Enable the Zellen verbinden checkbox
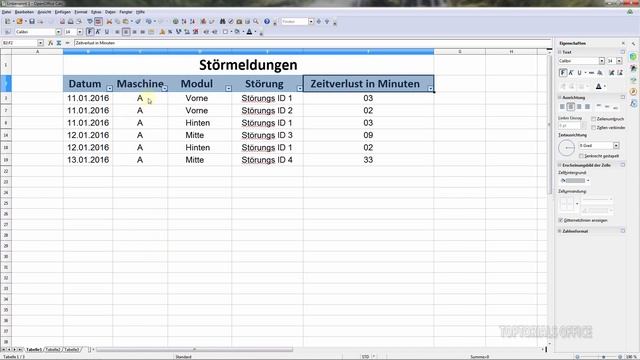This screenshot has width=640, height=360. click(x=593, y=128)
